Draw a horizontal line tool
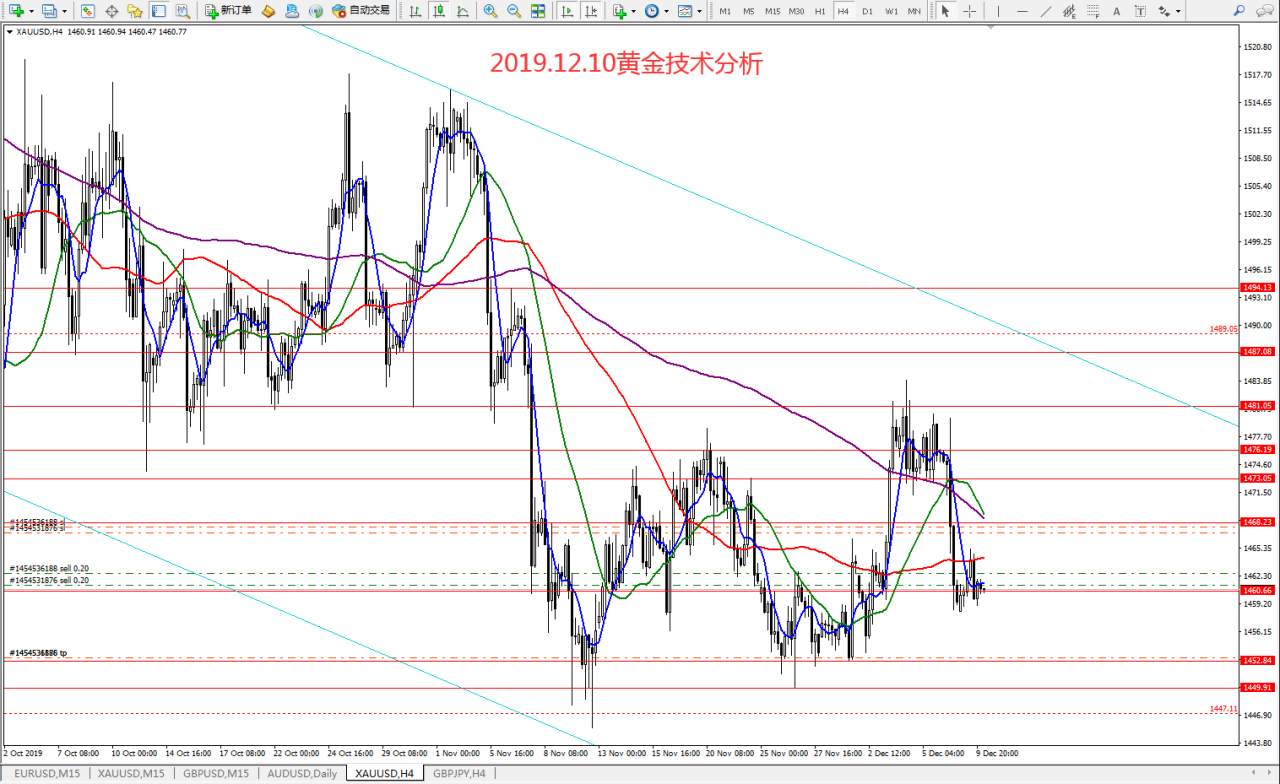 point(1021,10)
